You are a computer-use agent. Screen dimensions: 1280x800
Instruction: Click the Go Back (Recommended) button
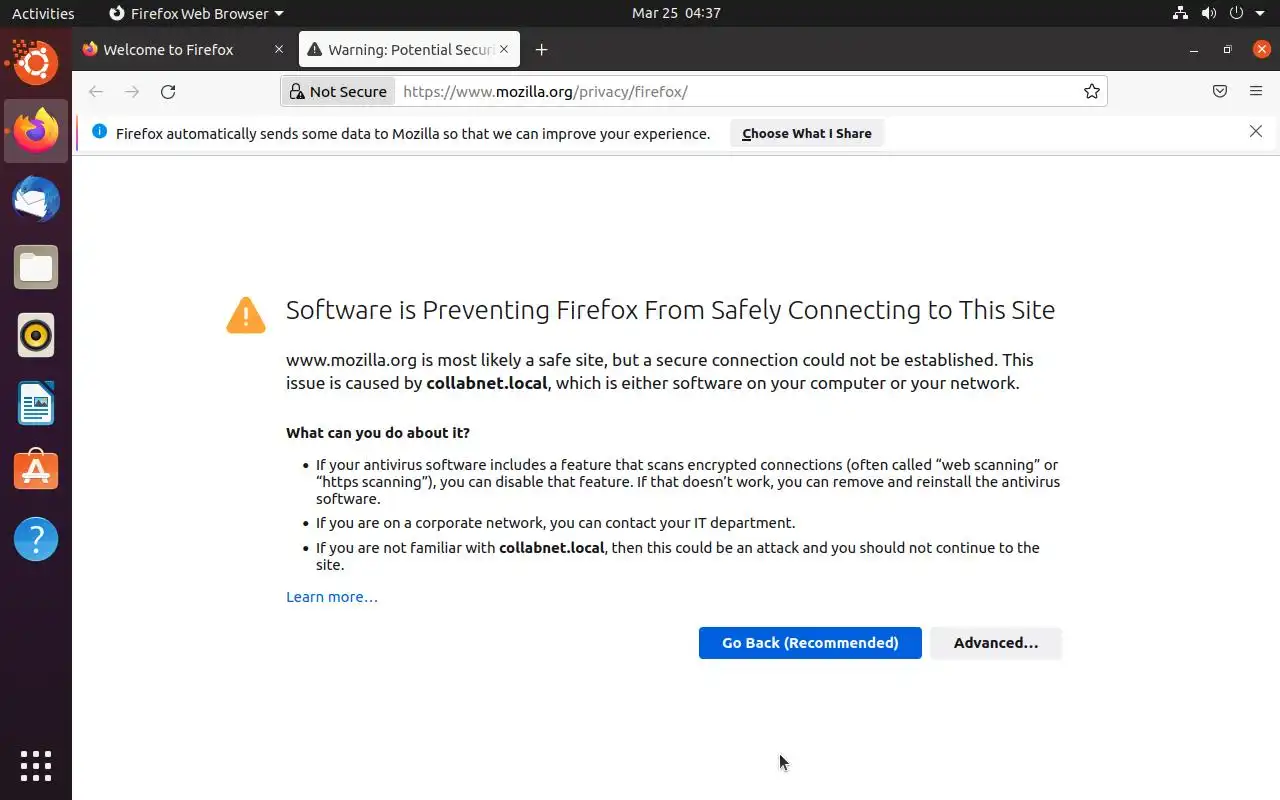pos(809,643)
